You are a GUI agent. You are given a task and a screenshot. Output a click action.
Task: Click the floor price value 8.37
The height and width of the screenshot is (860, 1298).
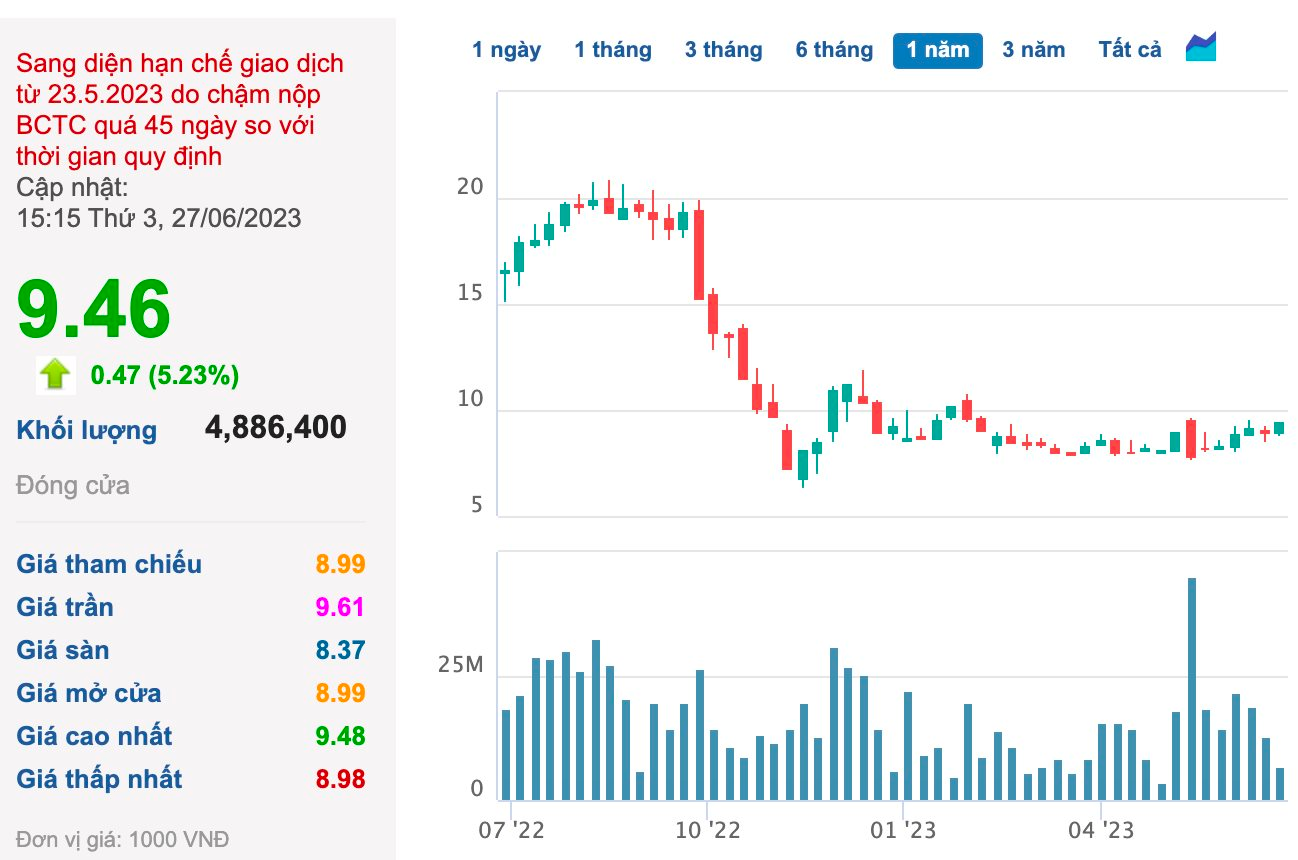pos(340,650)
